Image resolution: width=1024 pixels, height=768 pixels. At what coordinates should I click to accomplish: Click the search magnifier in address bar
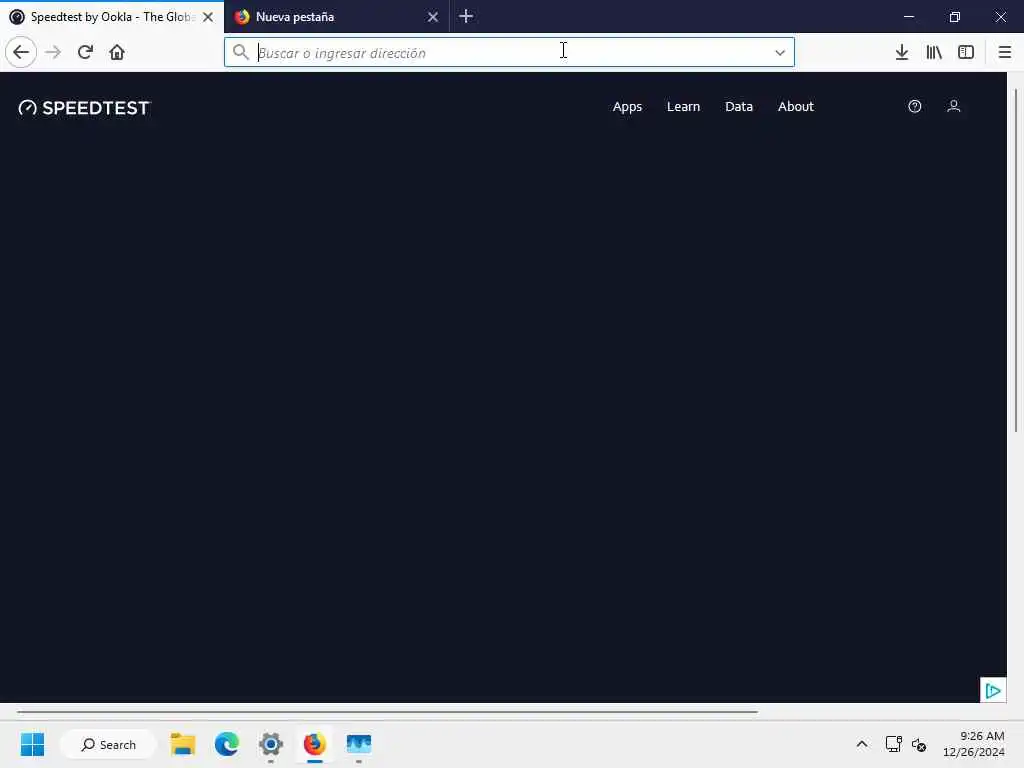pos(240,52)
